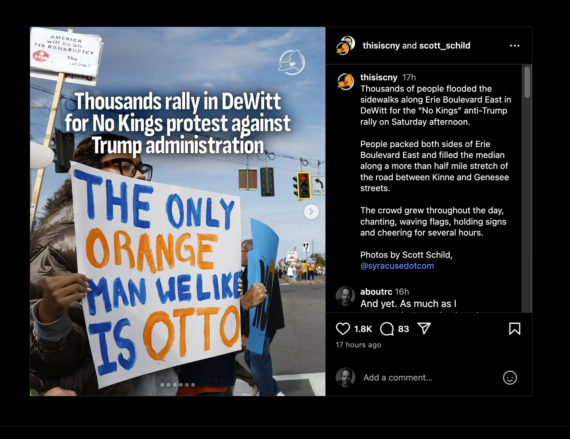Image resolution: width=570 pixels, height=439 pixels.
Task: Focus the Add a comment field
Action: pyautogui.click(x=429, y=378)
